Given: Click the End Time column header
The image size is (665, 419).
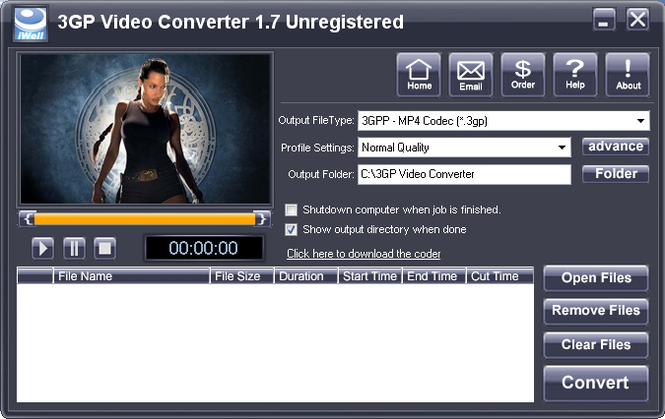Looking at the screenshot, I should [434, 276].
